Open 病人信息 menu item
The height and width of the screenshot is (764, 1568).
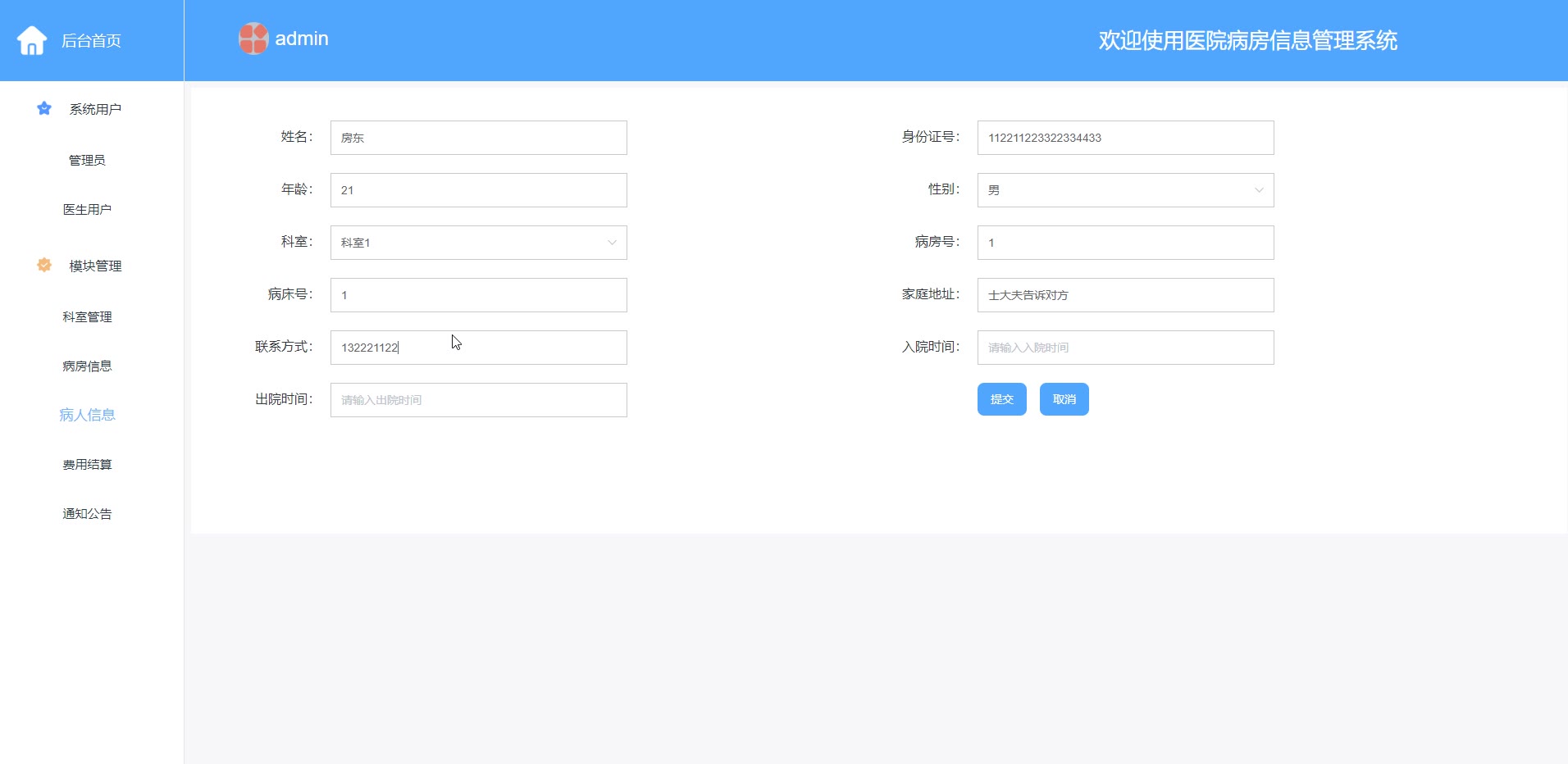click(x=87, y=415)
